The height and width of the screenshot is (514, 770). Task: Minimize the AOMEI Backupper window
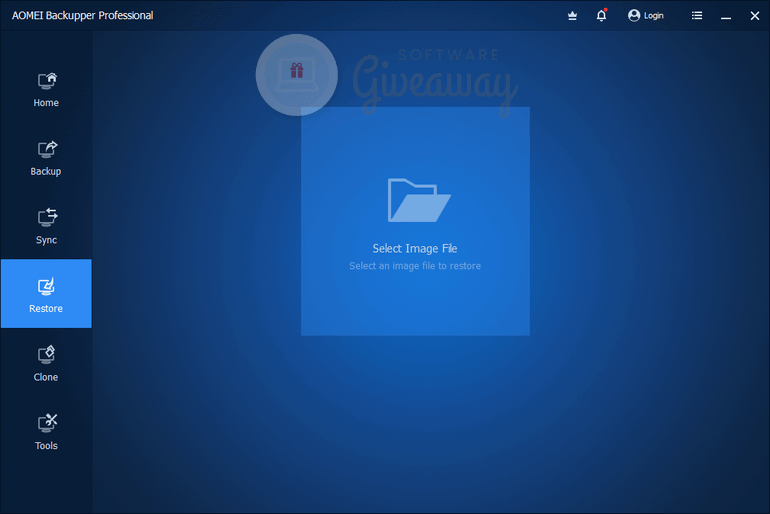[x=726, y=16]
